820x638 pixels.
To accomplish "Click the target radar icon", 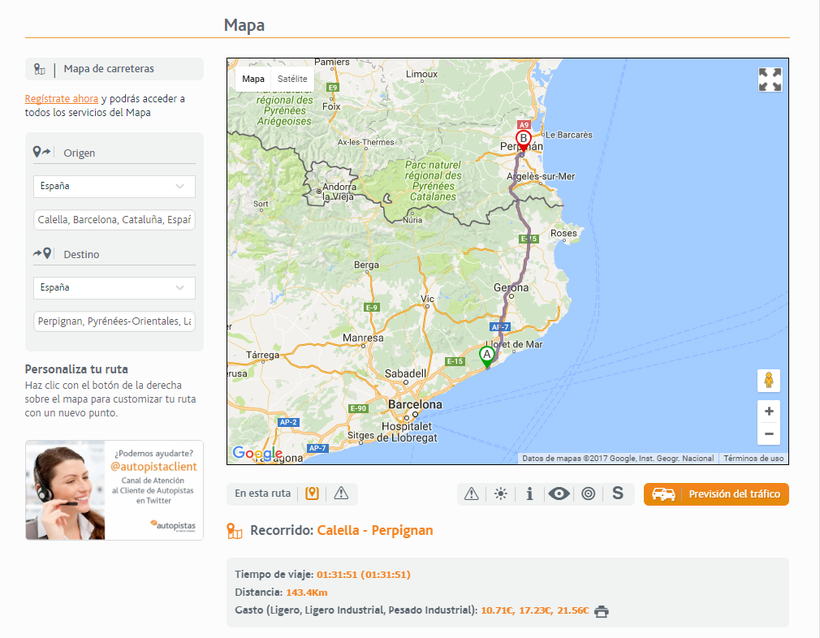I will [588, 494].
